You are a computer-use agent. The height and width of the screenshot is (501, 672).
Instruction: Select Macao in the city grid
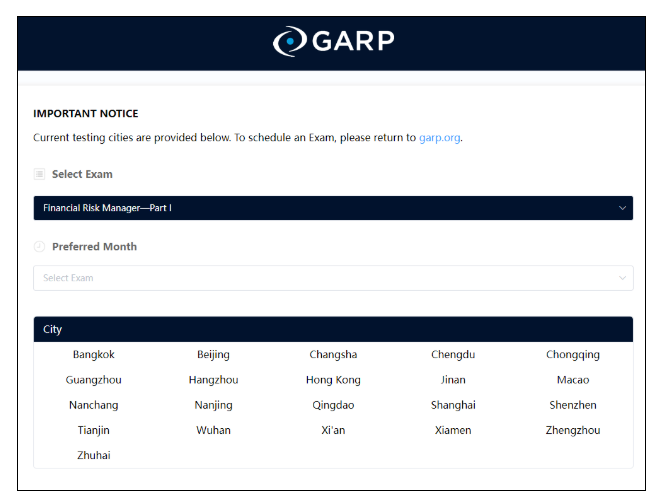click(x=573, y=380)
